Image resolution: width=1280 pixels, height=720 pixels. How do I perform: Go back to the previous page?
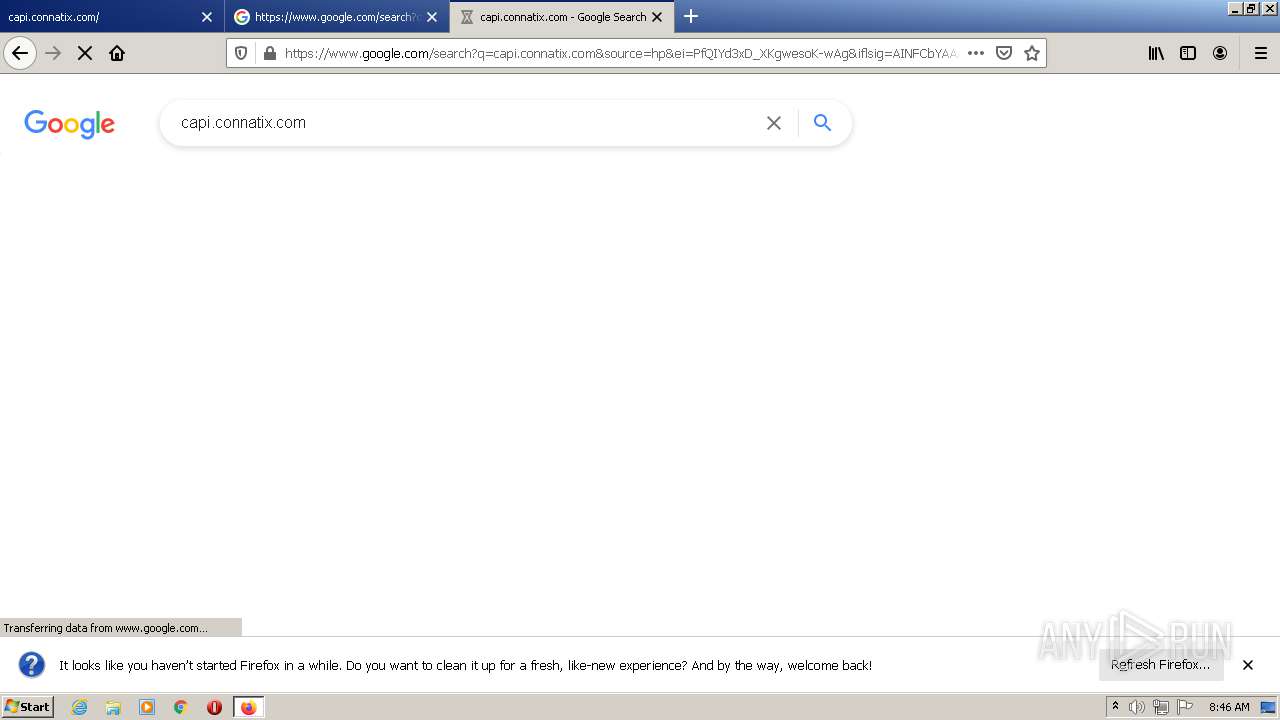pos(20,53)
